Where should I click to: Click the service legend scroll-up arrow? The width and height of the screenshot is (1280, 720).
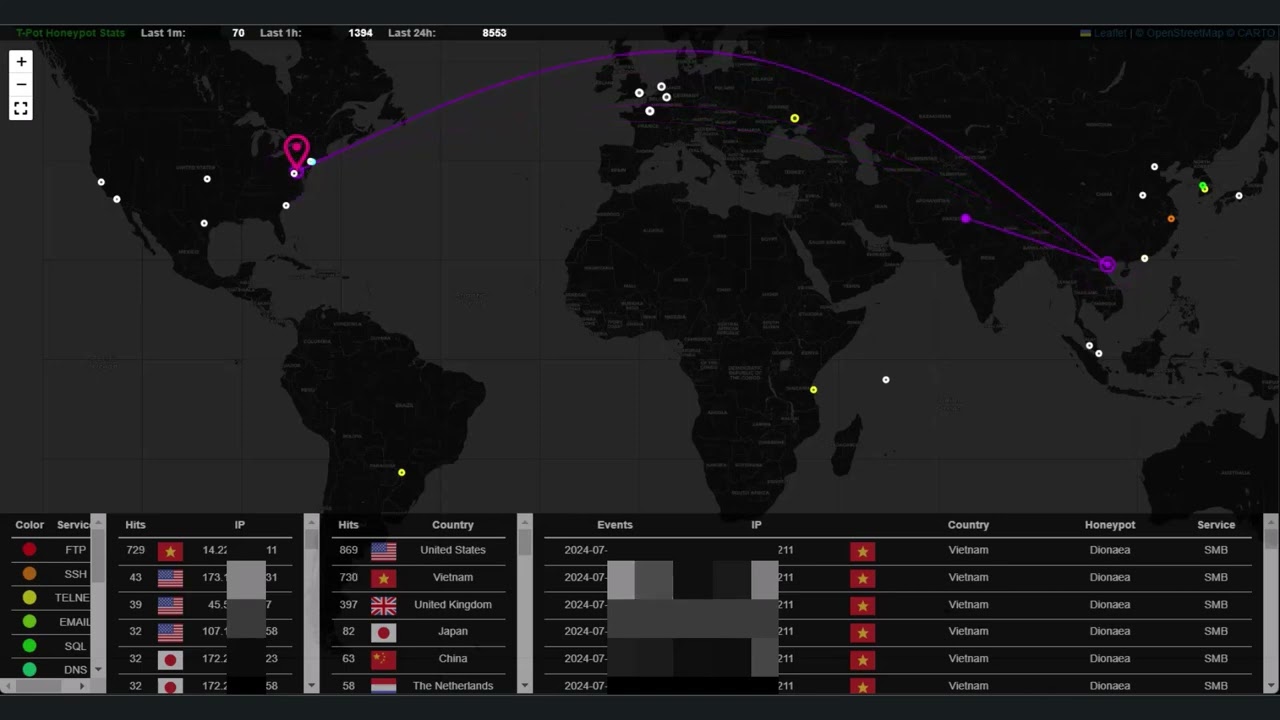(98, 521)
